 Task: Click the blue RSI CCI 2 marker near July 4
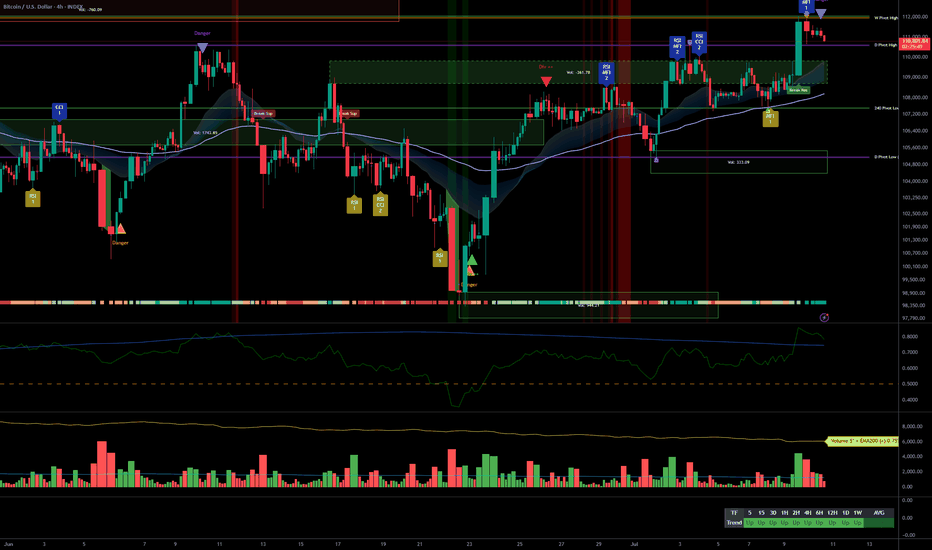(x=699, y=43)
